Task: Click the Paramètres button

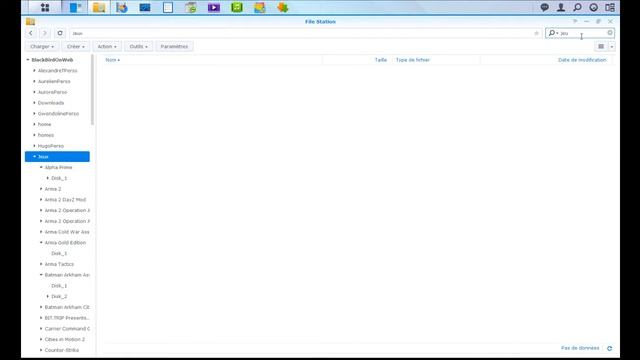Action: tap(174, 47)
